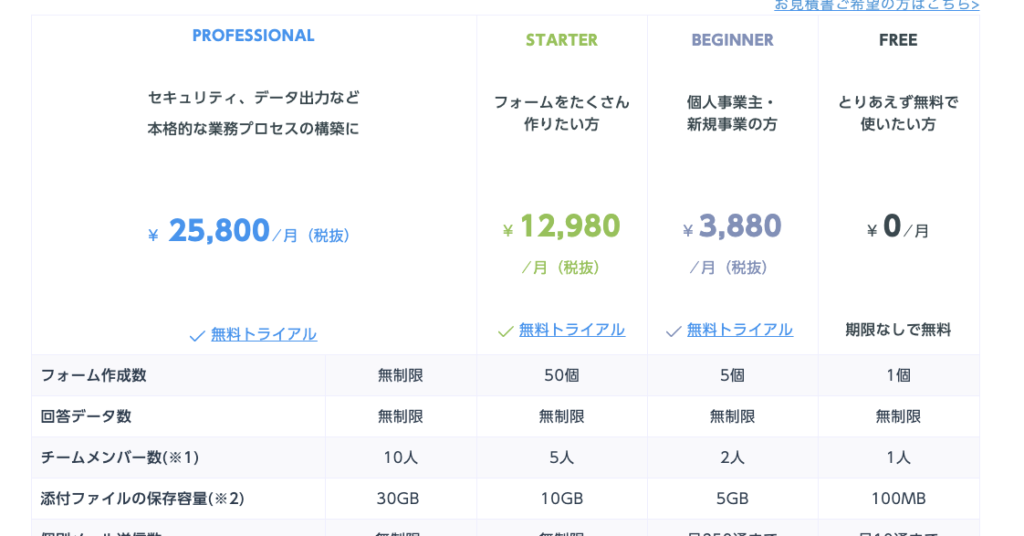Start the STARTER plan 無料トライアル
The height and width of the screenshot is (536, 1024).
coord(572,330)
